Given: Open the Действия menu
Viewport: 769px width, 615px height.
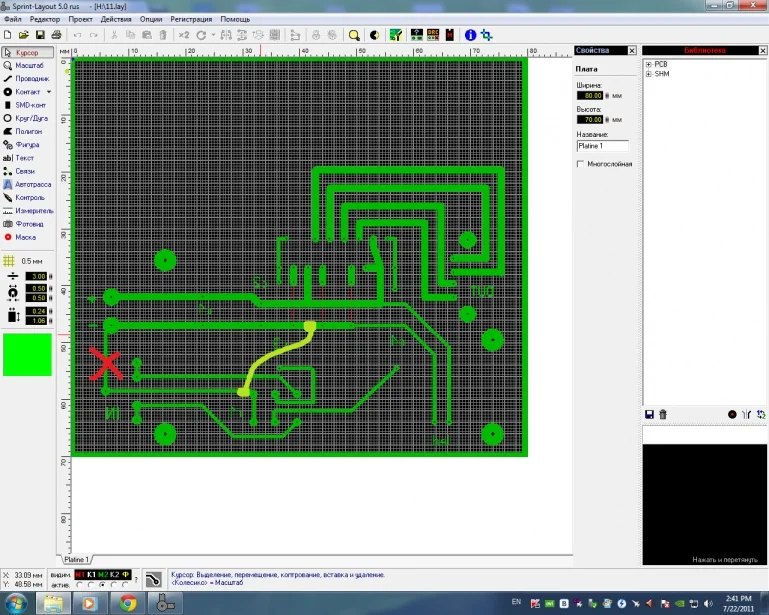Looking at the screenshot, I should (x=115, y=19).
